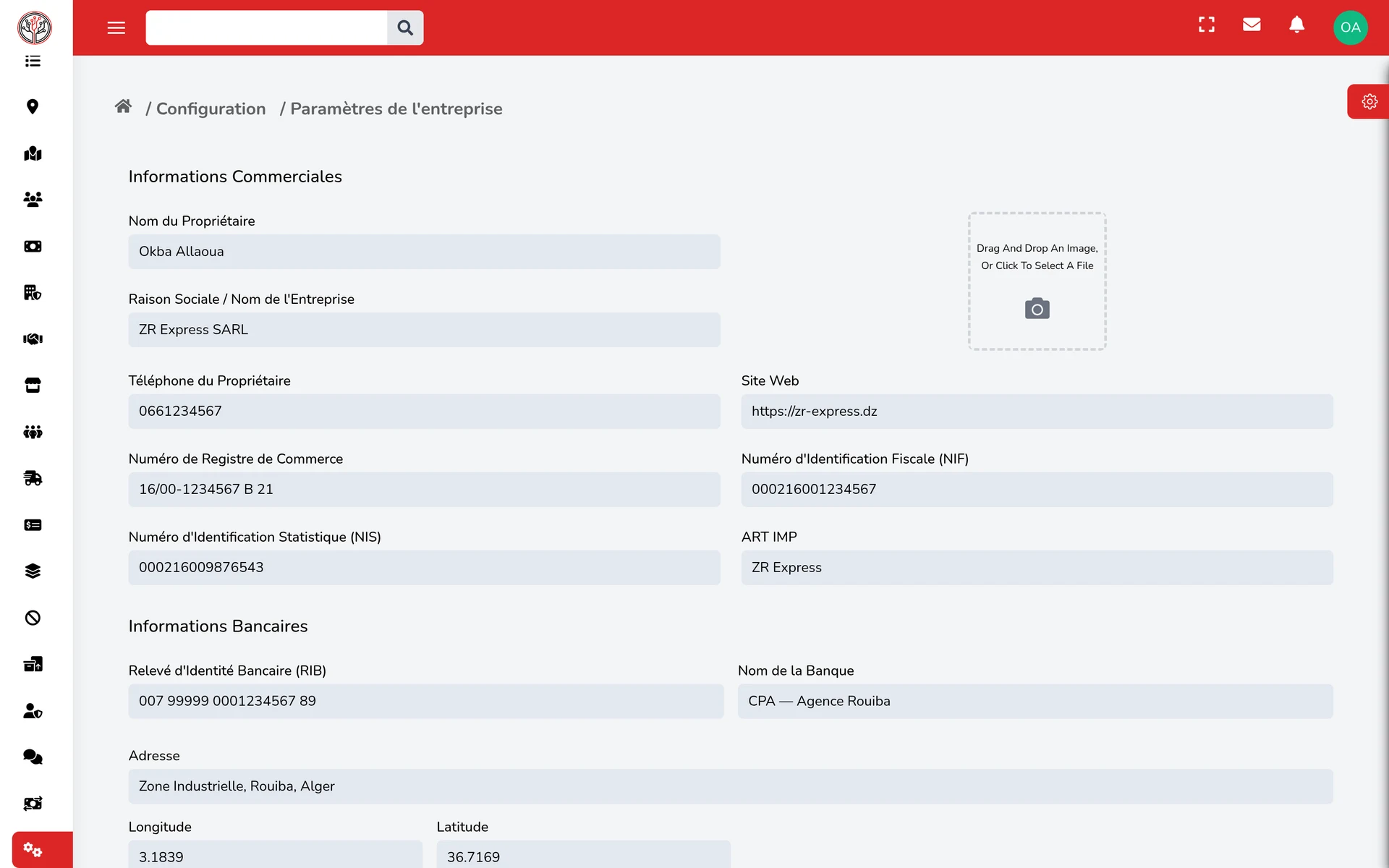The image size is (1389, 868).
Task: Open the boxes warehouse sidebar item
Action: (x=33, y=664)
